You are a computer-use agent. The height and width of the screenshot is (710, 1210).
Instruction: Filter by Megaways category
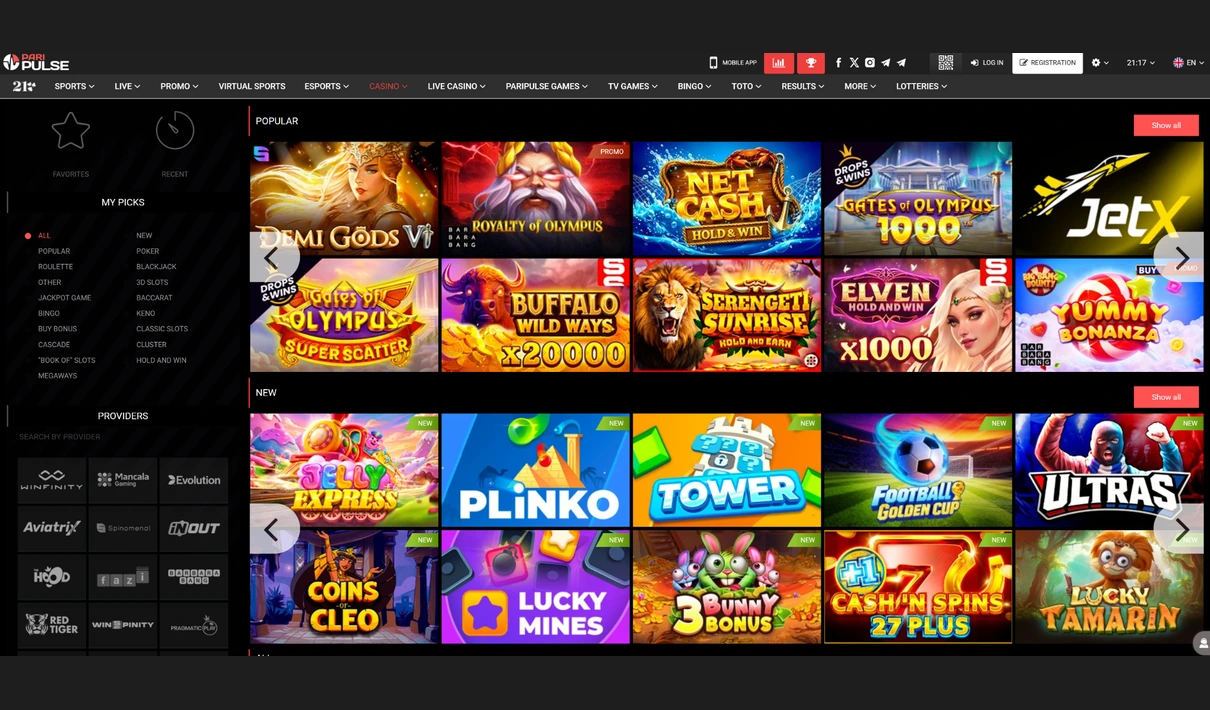(57, 376)
